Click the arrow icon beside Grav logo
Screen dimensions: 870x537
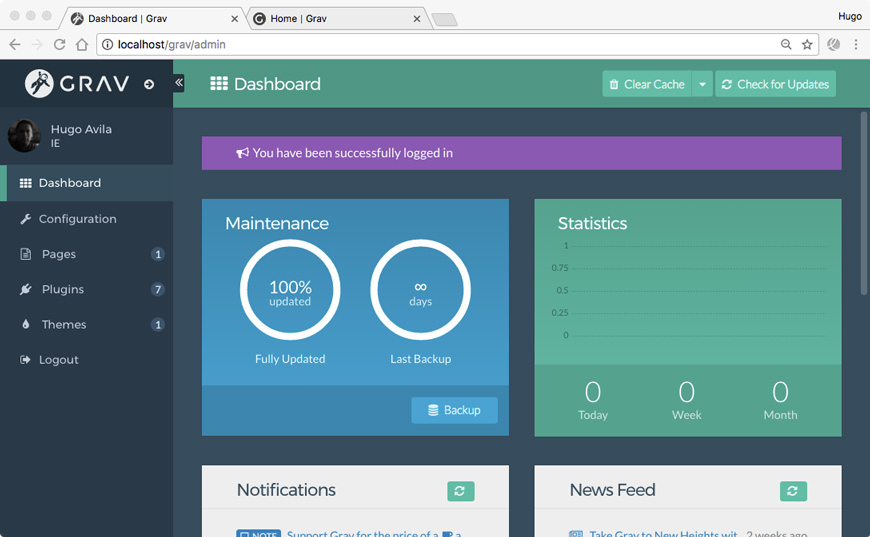pos(149,84)
